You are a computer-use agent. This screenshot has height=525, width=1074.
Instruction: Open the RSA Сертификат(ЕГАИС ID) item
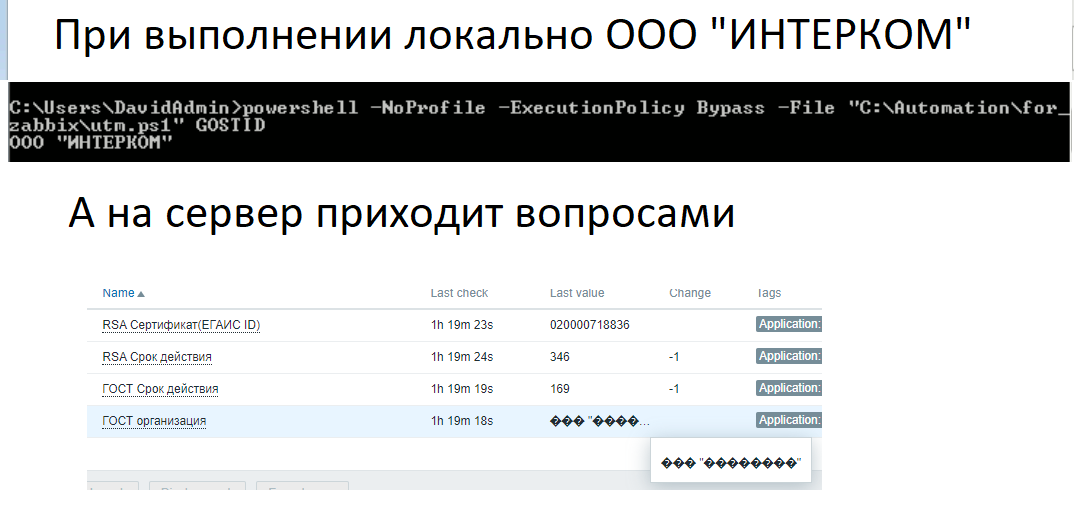point(181,325)
